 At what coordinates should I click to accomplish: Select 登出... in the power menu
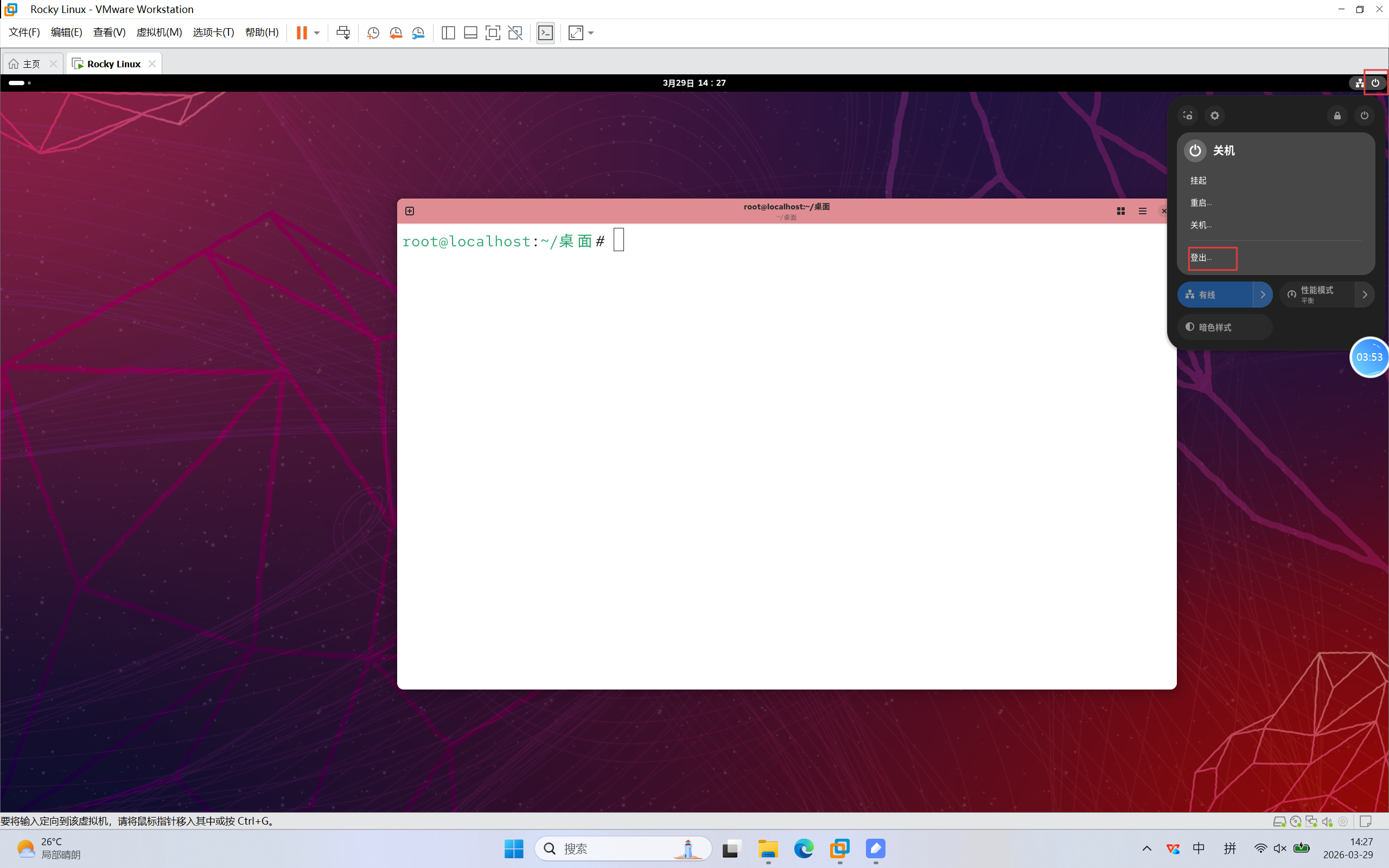point(1201,258)
